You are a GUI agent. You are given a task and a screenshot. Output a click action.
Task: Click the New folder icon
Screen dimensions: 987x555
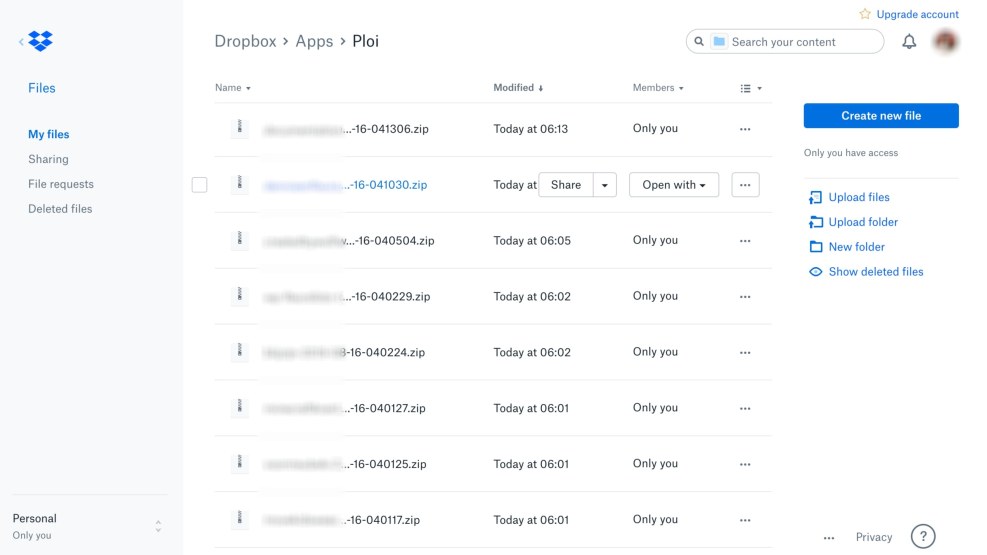[816, 247]
